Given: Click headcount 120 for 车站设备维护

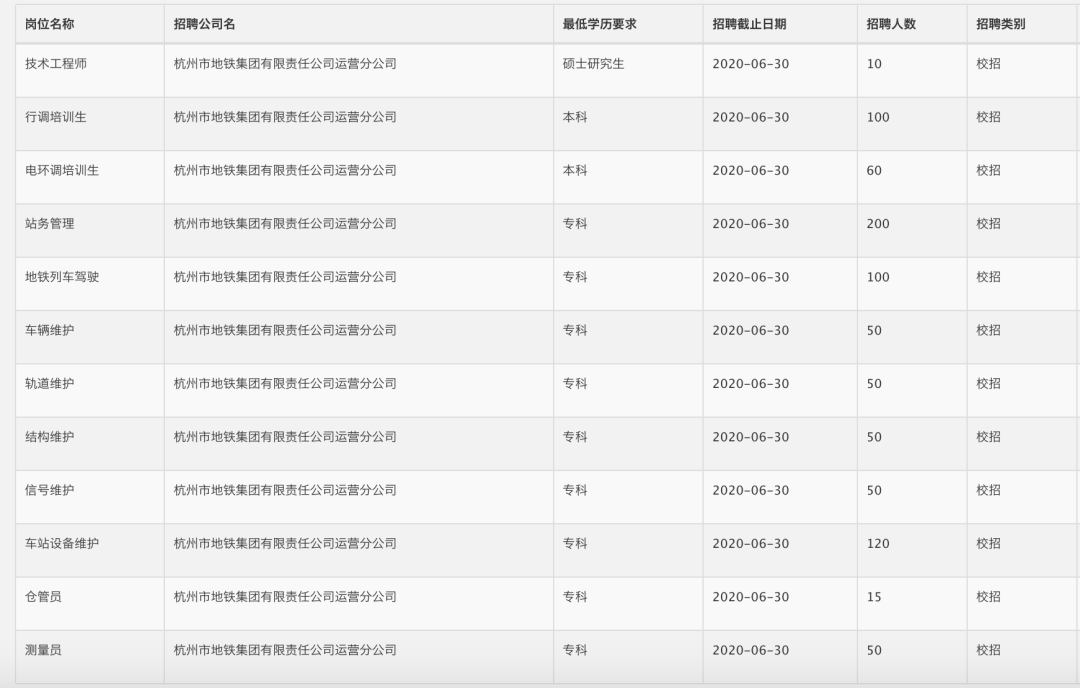Looking at the screenshot, I should (x=878, y=543).
